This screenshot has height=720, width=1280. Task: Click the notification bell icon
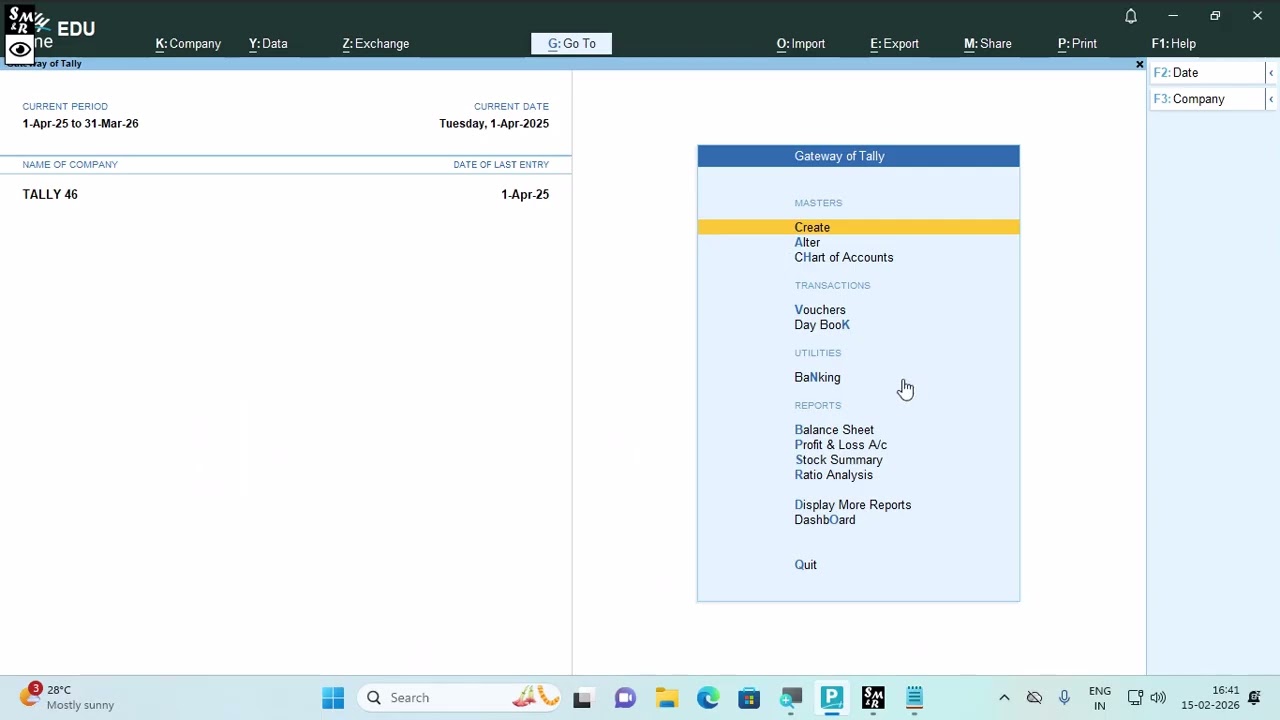[1131, 16]
